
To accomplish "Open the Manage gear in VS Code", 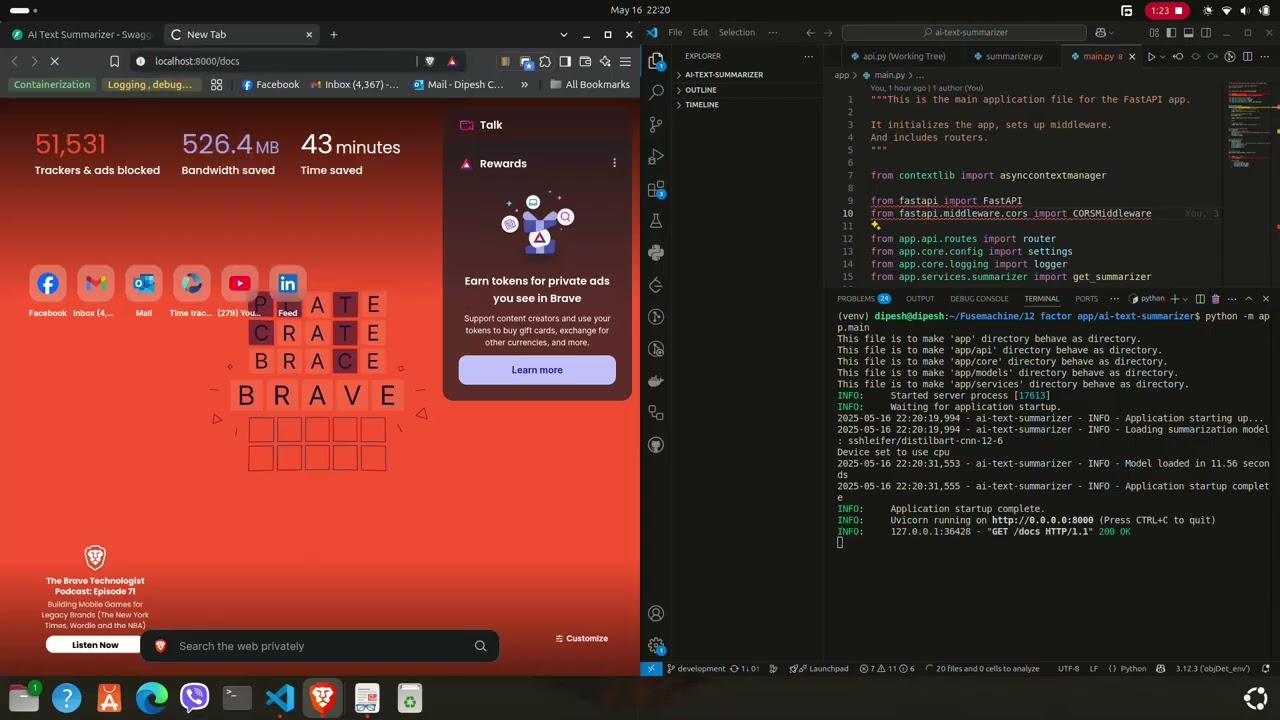I will point(656,646).
